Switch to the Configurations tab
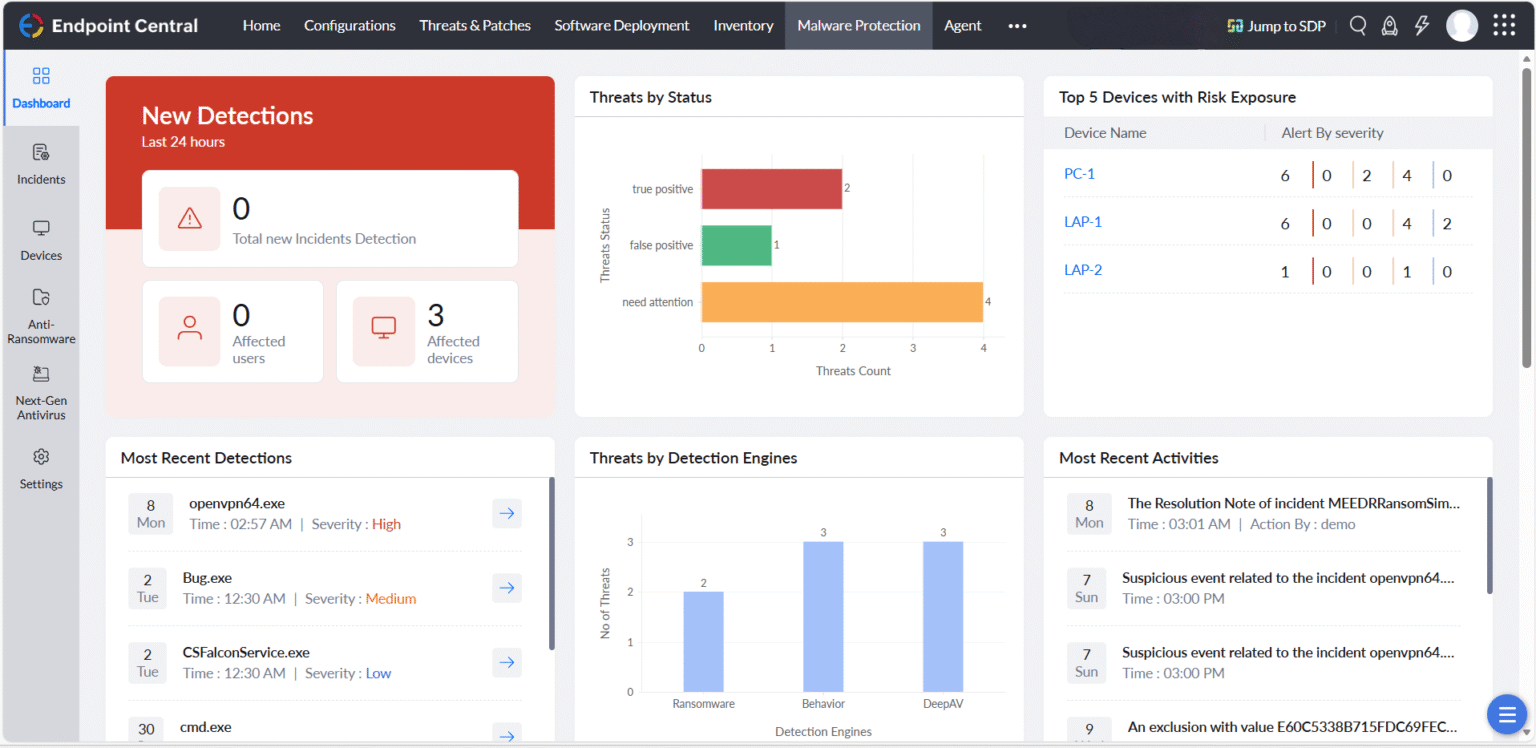This screenshot has height=748, width=1536. click(350, 26)
